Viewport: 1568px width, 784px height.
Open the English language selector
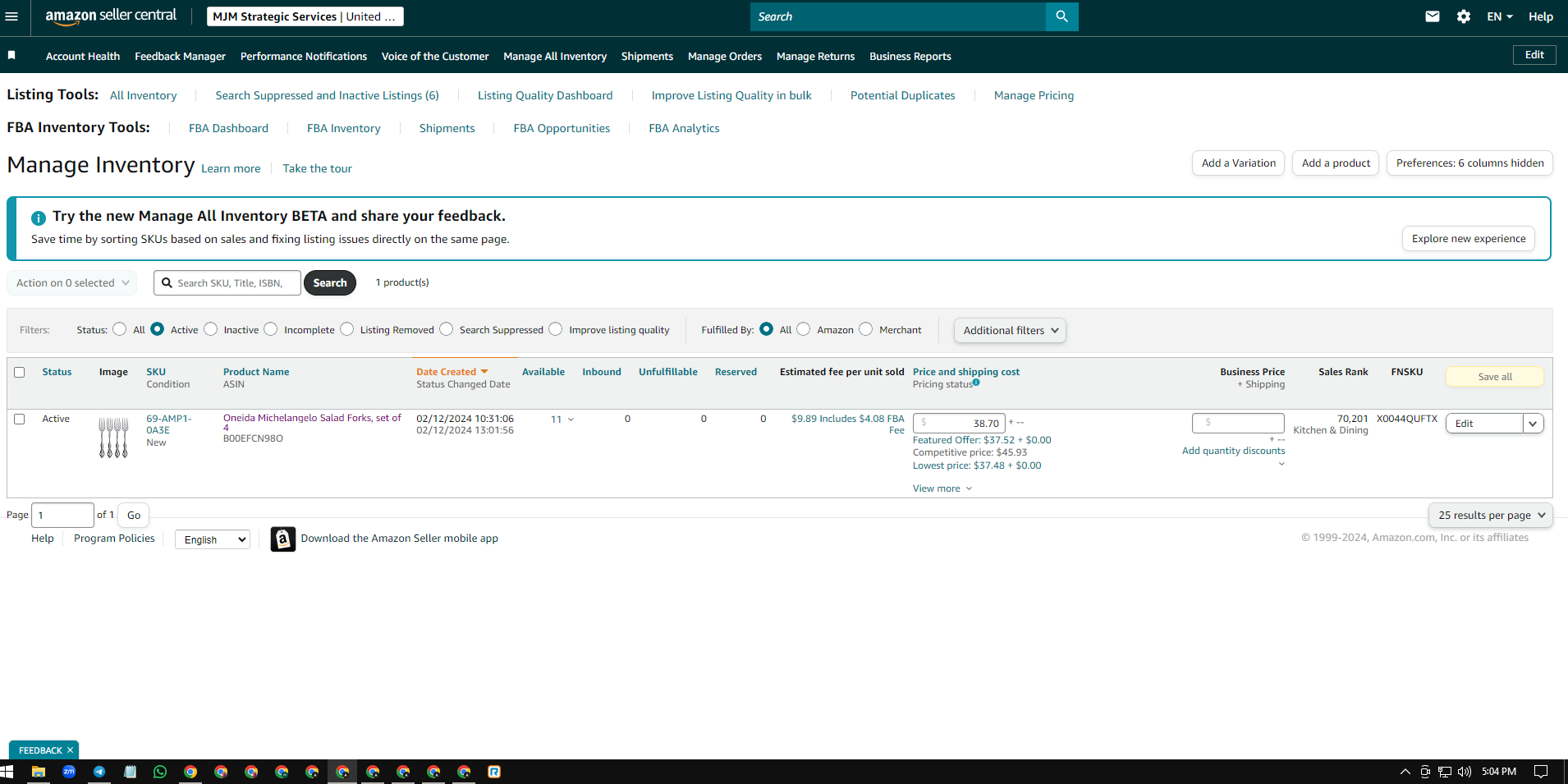coord(213,539)
